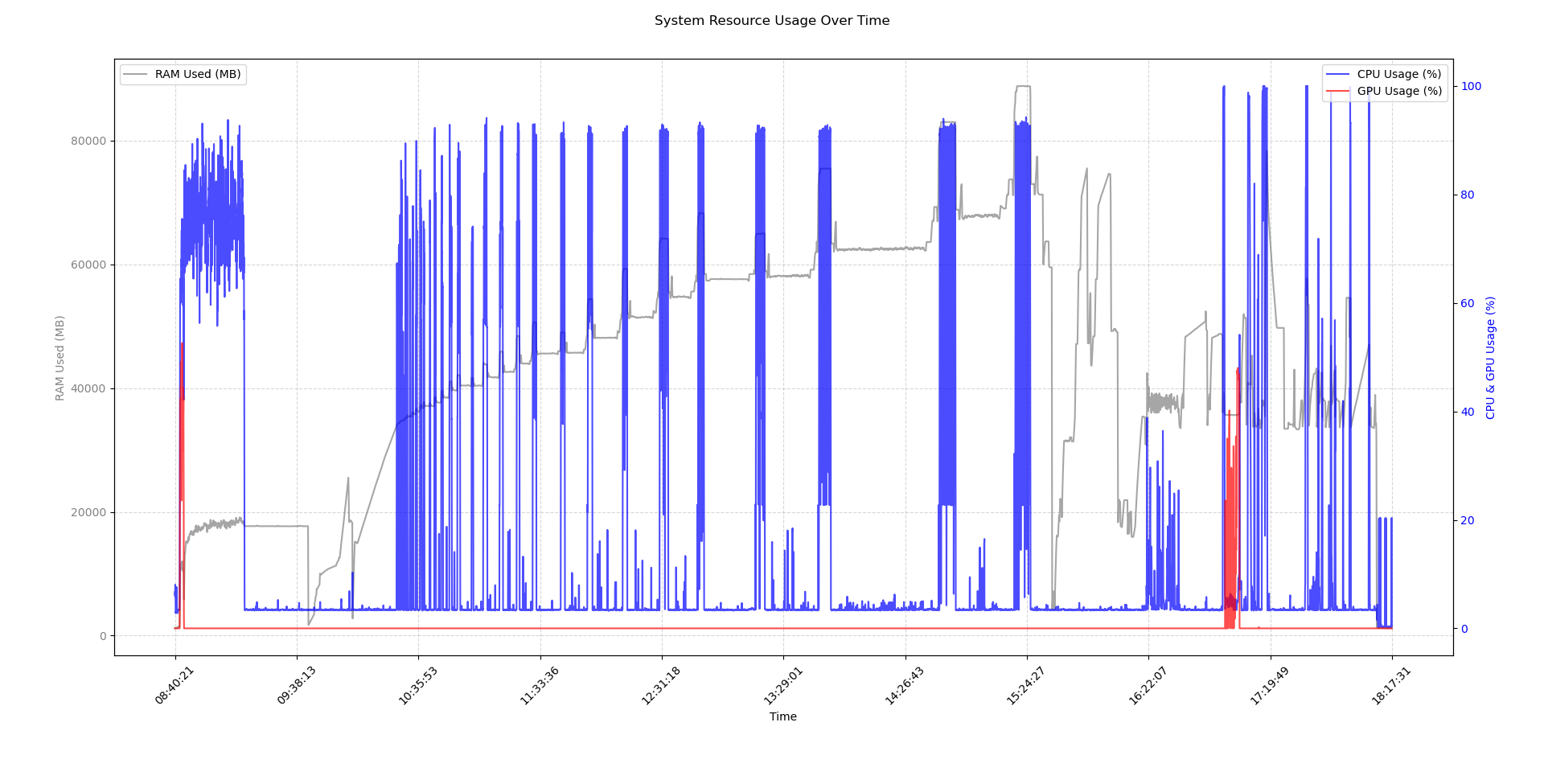Click the upper-left legend box

[182, 73]
